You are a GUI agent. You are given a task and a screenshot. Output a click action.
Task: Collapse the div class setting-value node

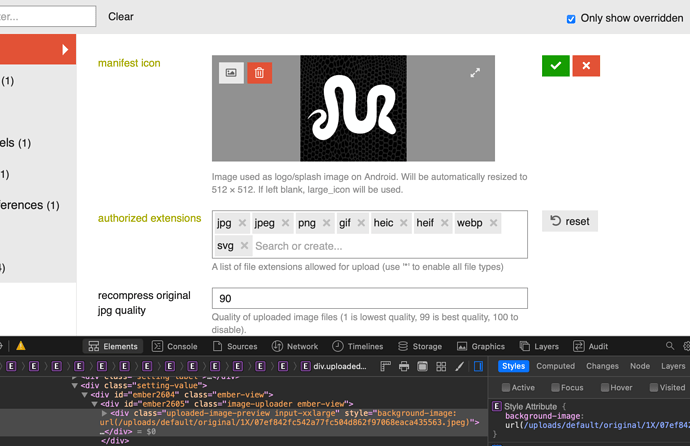(74, 386)
